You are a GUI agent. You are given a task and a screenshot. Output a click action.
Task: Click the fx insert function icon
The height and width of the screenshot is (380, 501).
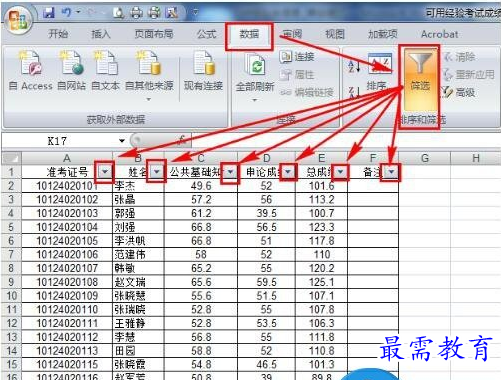pyautogui.click(x=182, y=140)
